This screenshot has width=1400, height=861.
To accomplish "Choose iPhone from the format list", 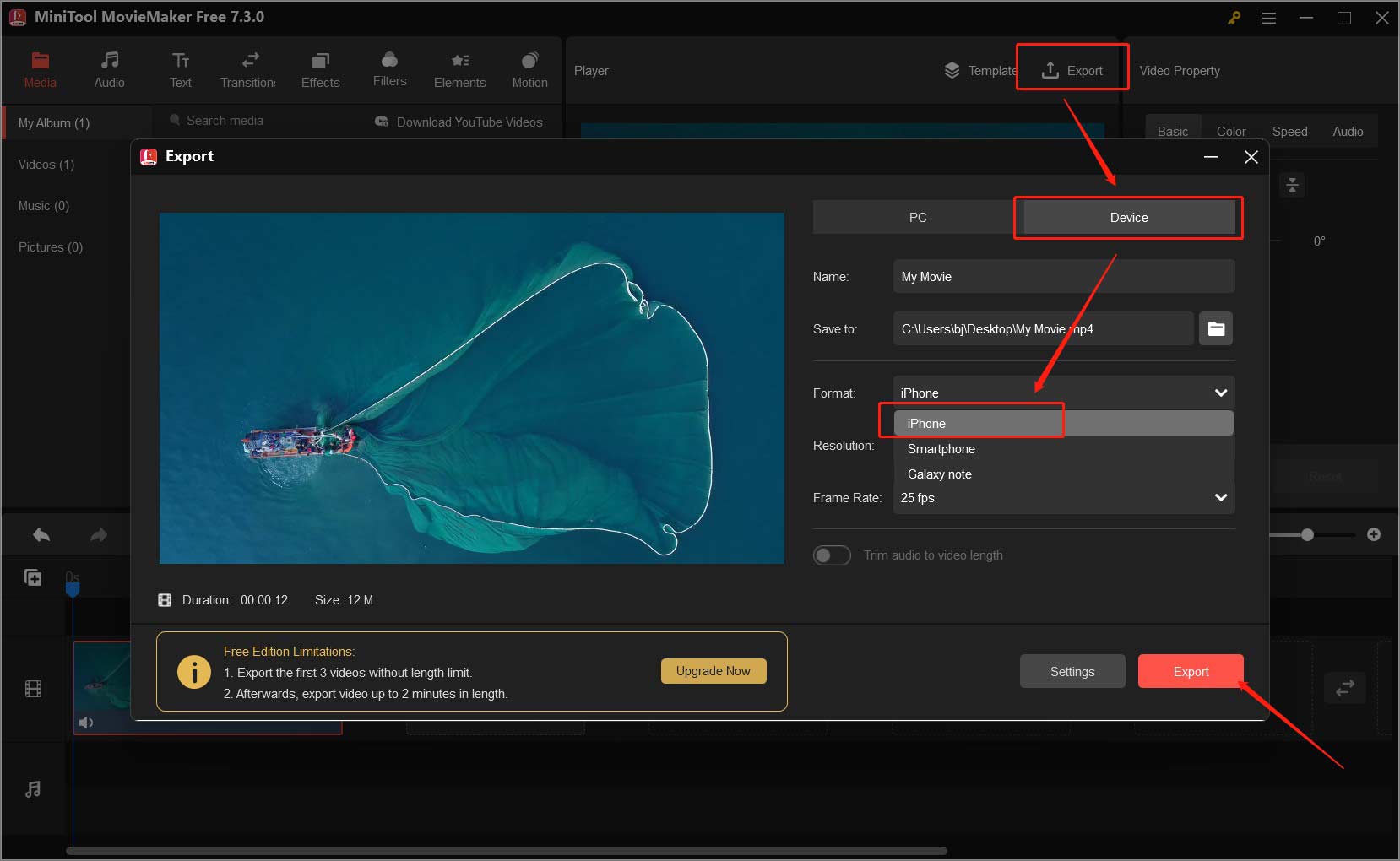I will pyautogui.click(x=1064, y=424).
